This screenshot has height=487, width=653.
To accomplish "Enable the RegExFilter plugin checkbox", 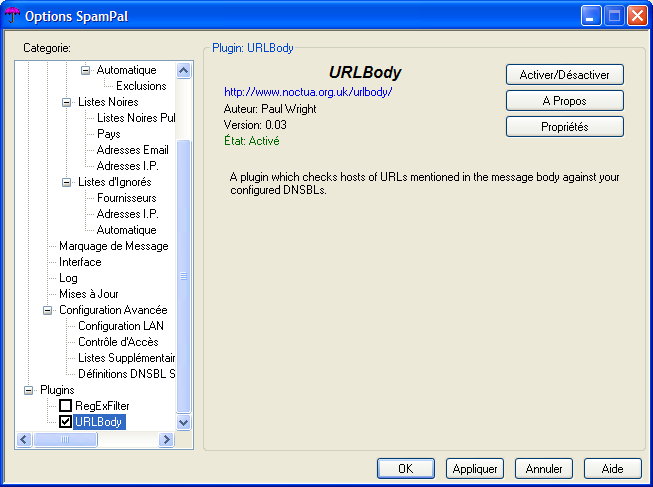I will coord(65,405).
